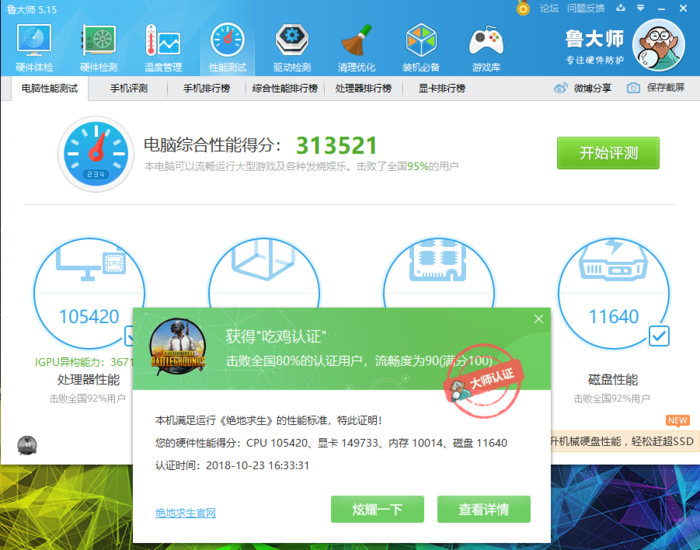Click the performance gauge dial icon
This screenshot has height=550, width=700.
pos(96,154)
